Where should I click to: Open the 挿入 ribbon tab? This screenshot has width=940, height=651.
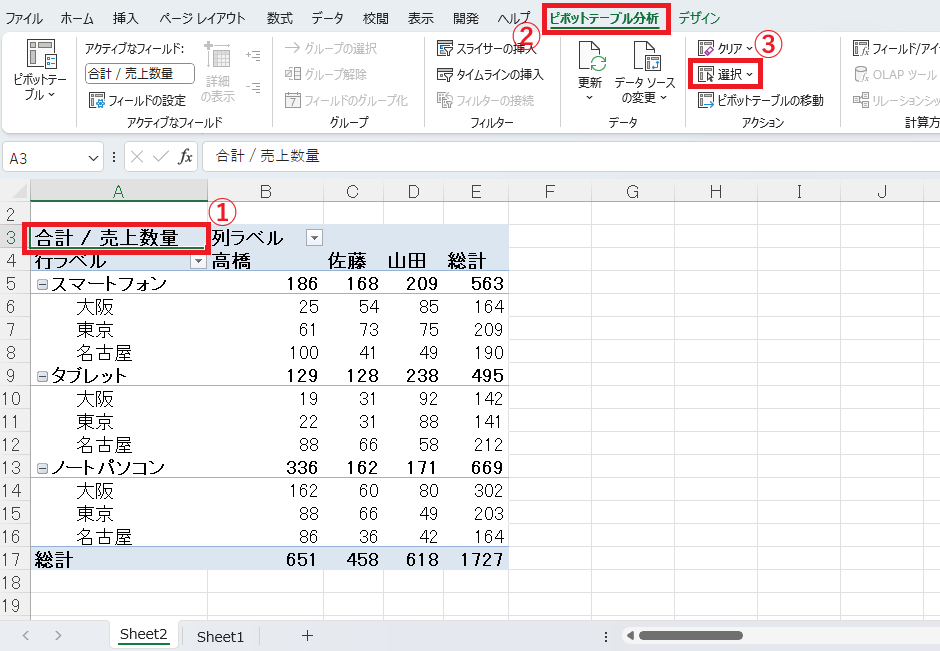tap(125, 19)
